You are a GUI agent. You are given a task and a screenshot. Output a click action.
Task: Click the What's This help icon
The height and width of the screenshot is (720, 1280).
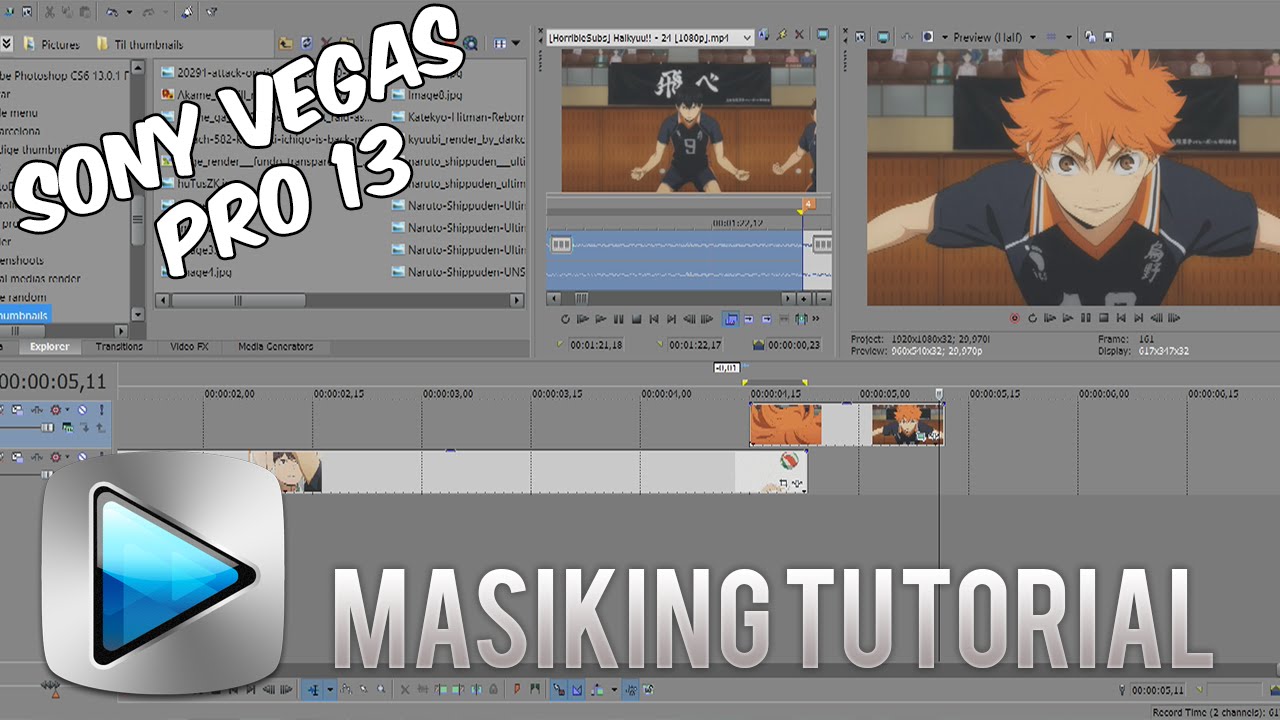[x=211, y=12]
